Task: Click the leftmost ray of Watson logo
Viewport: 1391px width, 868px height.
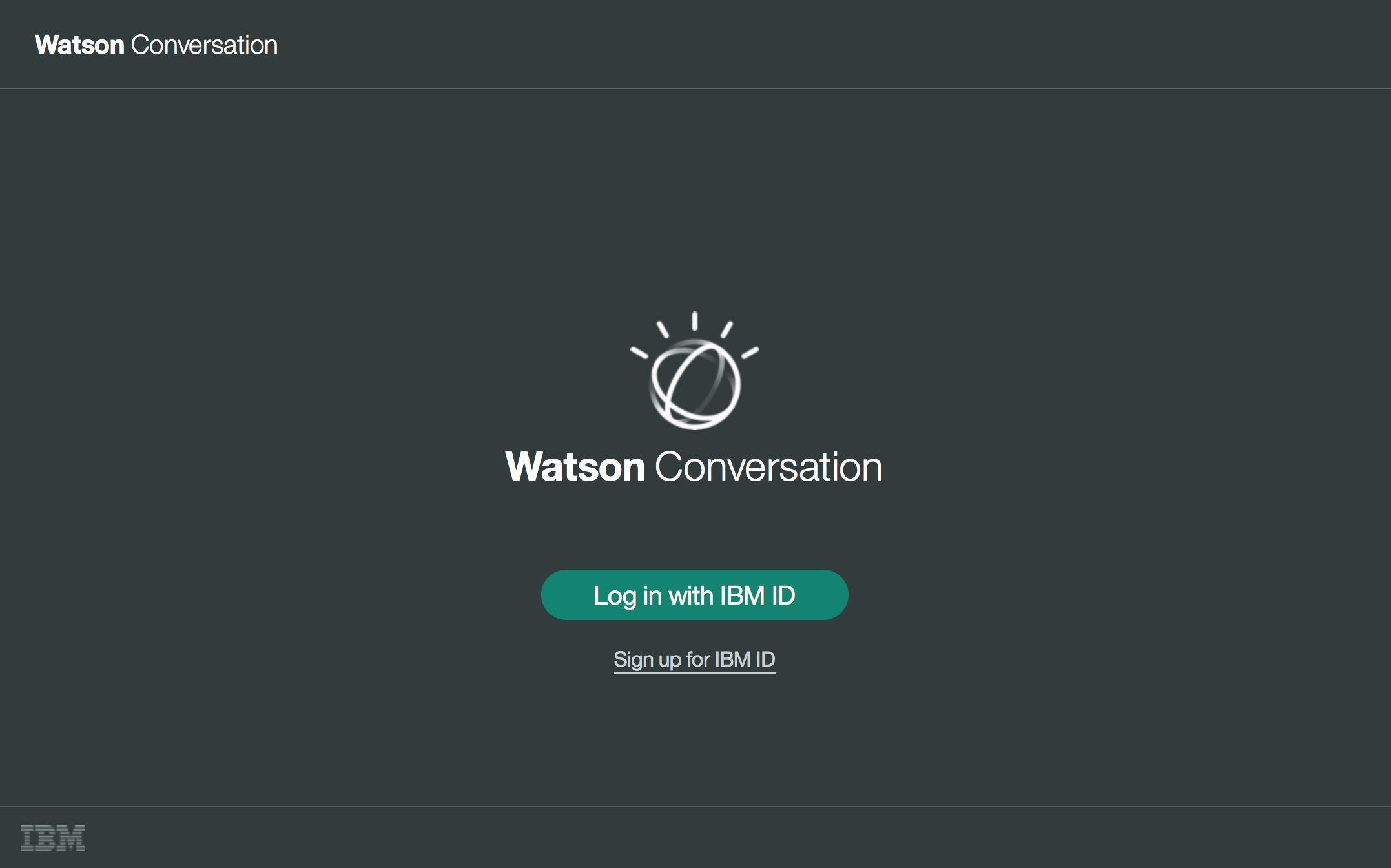Action: tap(639, 353)
